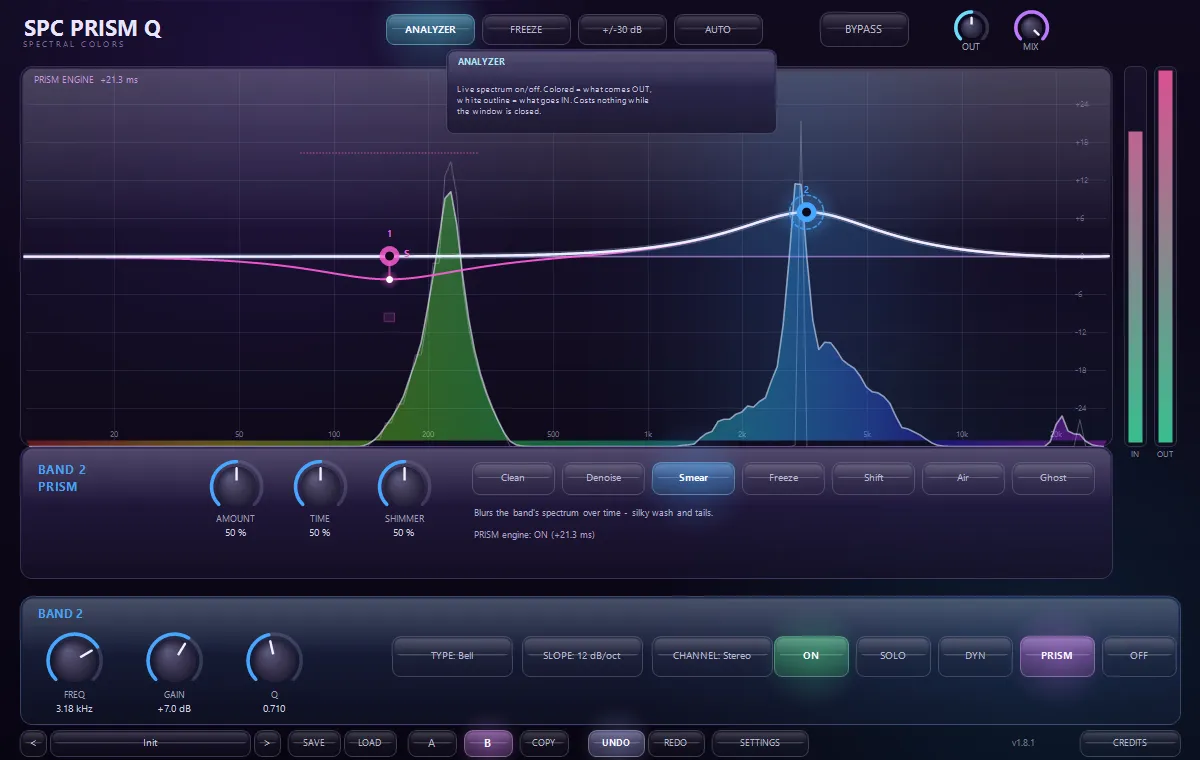Open the TYPE: Bell selector
1200x760 pixels.
pyautogui.click(x=452, y=656)
